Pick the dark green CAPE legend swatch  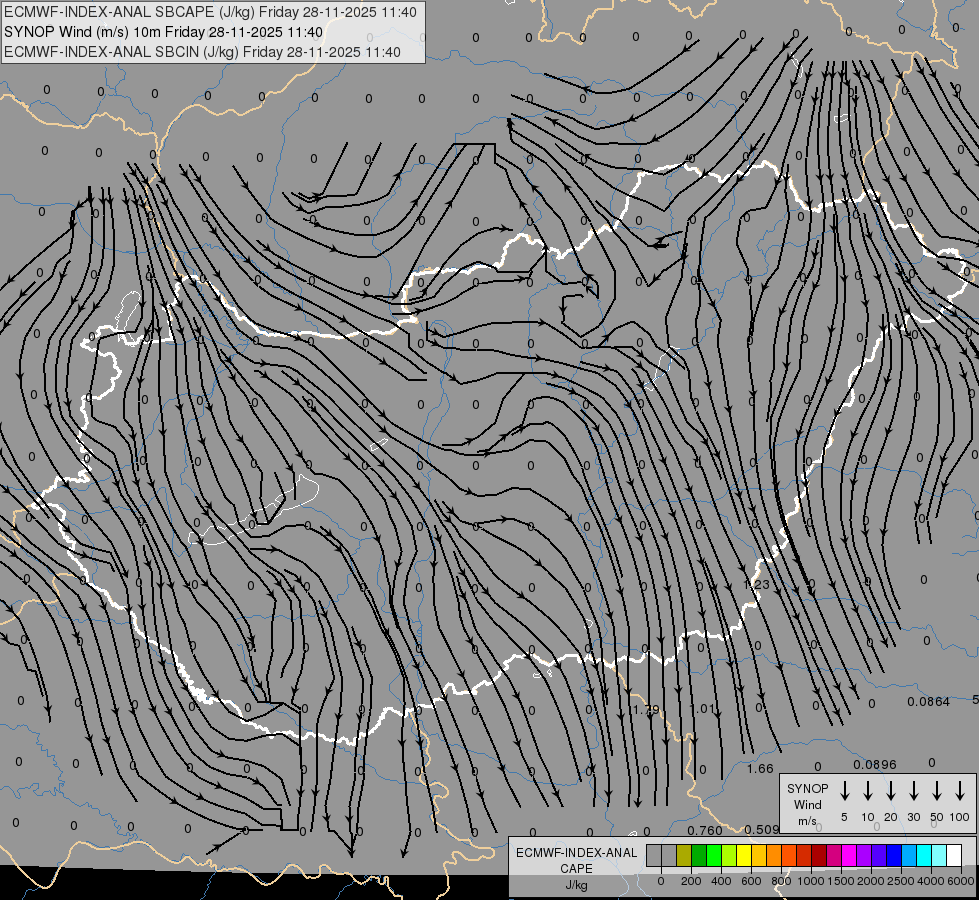699,856
